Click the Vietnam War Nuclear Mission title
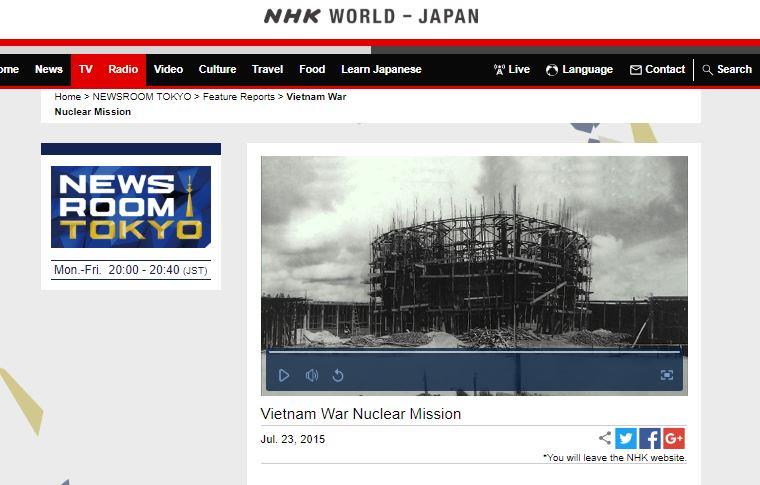This screenshot has width=760, height=485. (361, 414)
